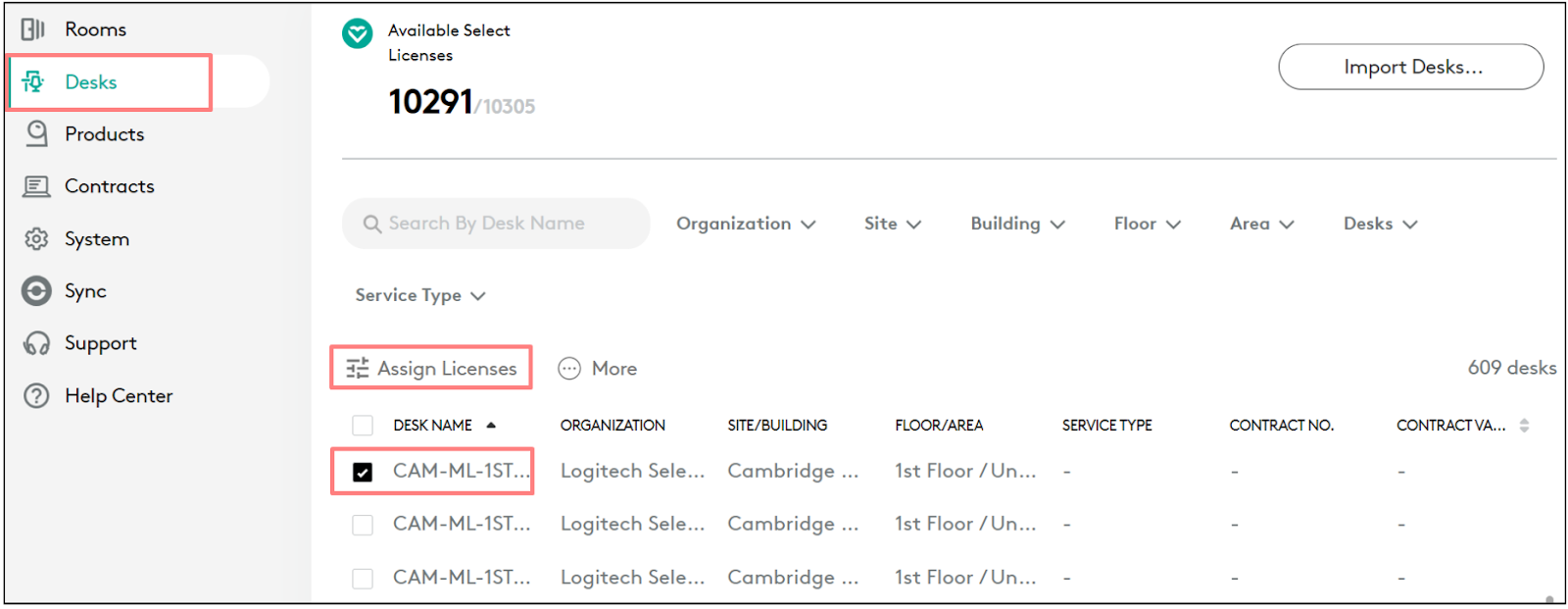Select all desks using the header checkbox

(x=363, y=425)
